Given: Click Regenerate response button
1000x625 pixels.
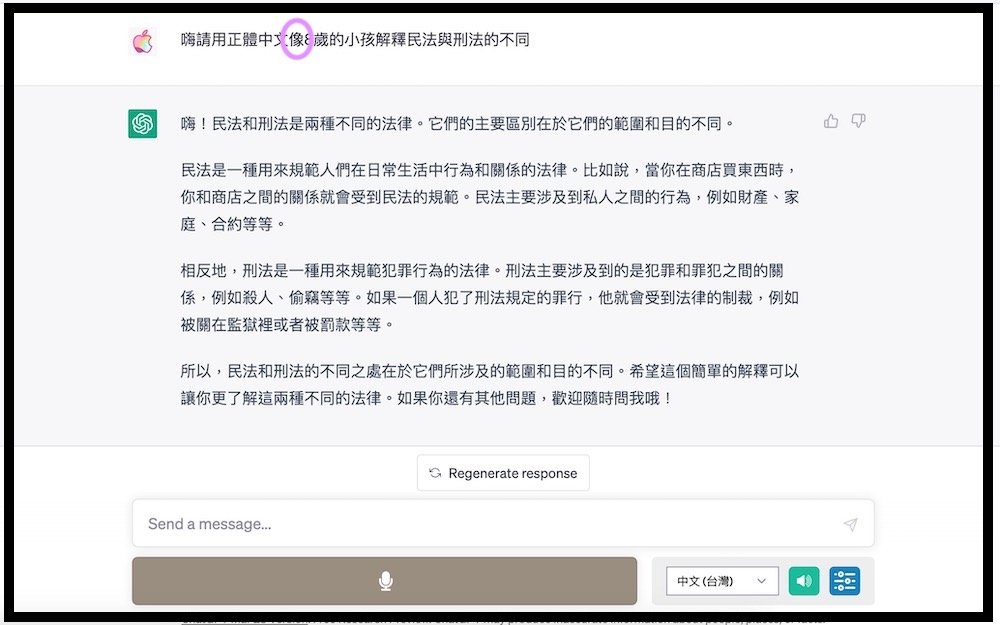Looking at the screenshot, I should pos(503,473).
